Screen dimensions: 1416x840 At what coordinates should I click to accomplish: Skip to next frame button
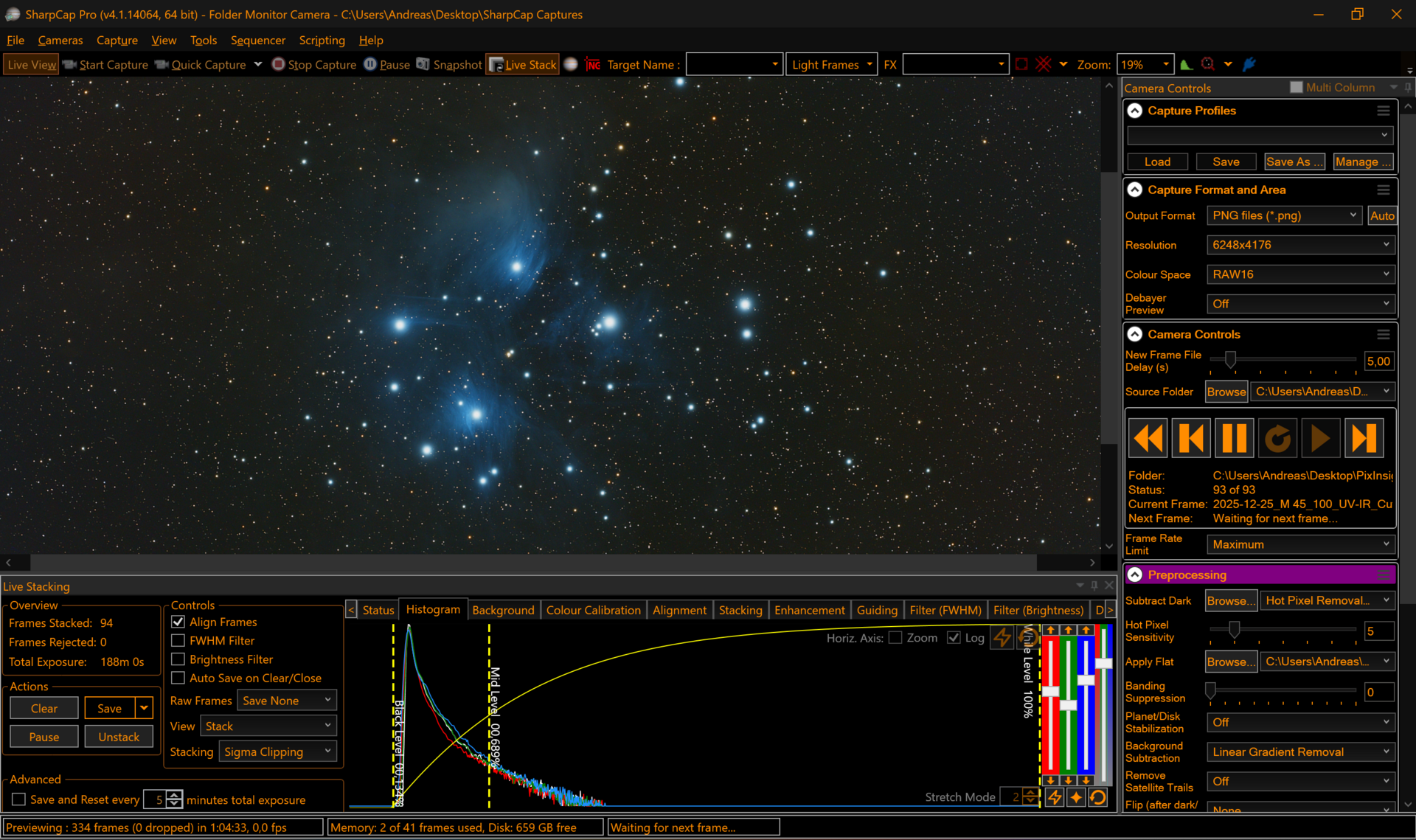pyautogui.click(x=1364, y=439)
